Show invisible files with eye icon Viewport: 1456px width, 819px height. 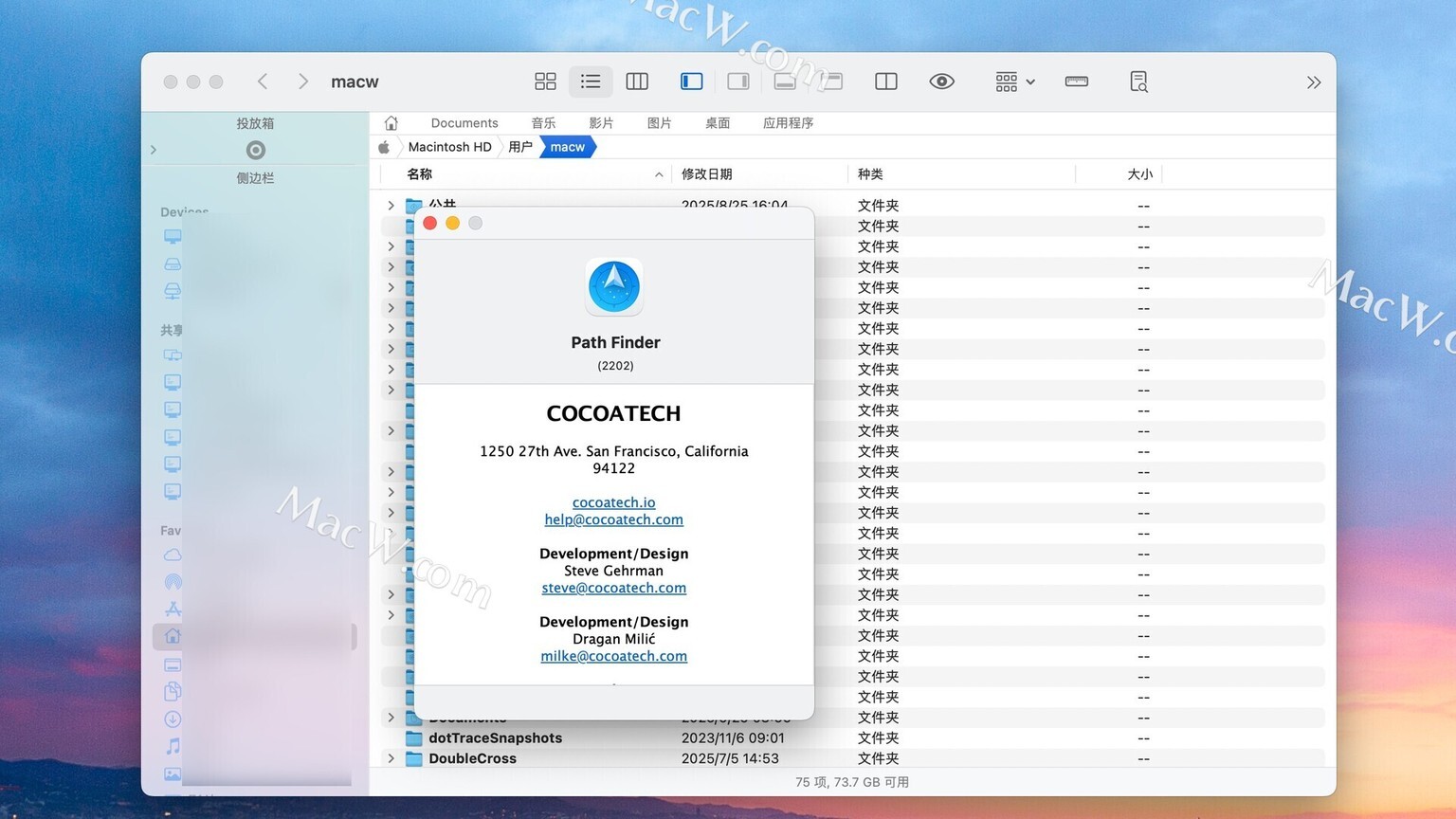[941, 82]
